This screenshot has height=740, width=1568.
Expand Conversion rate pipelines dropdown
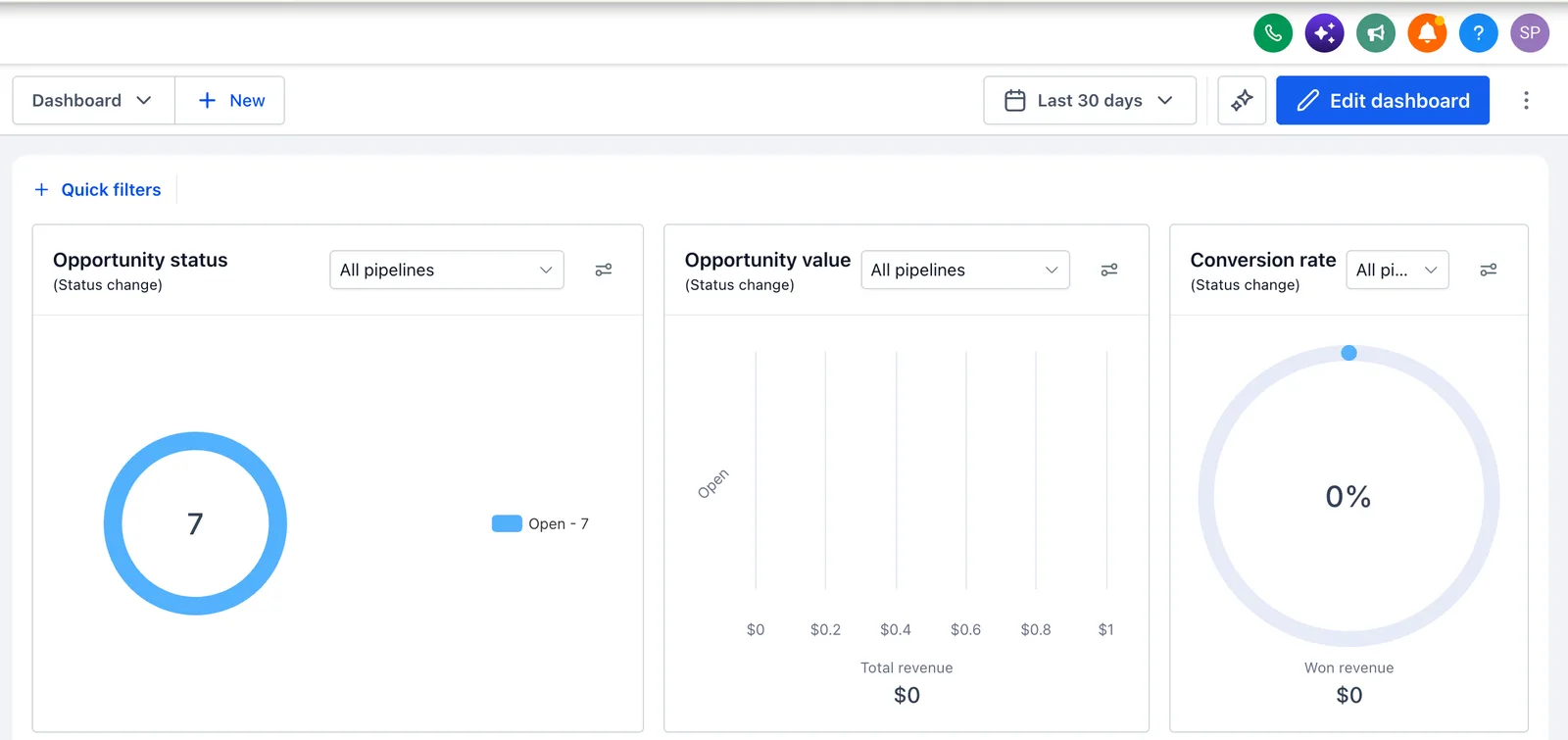[1397, 270]
